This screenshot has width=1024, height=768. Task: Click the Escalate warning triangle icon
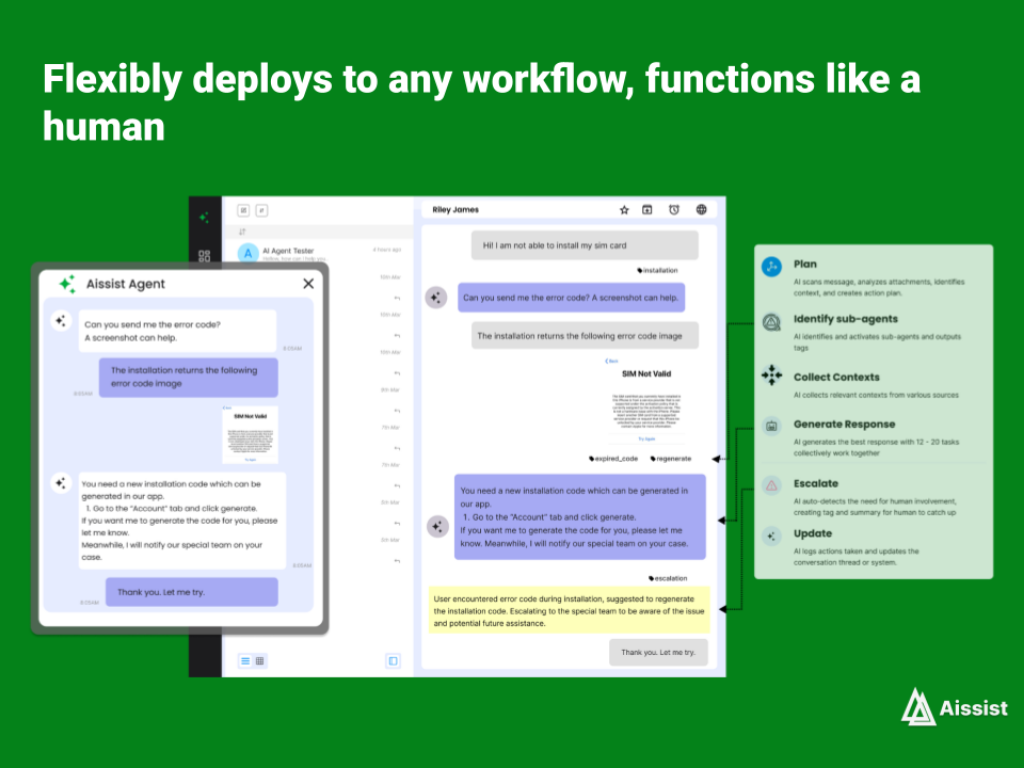771,486
